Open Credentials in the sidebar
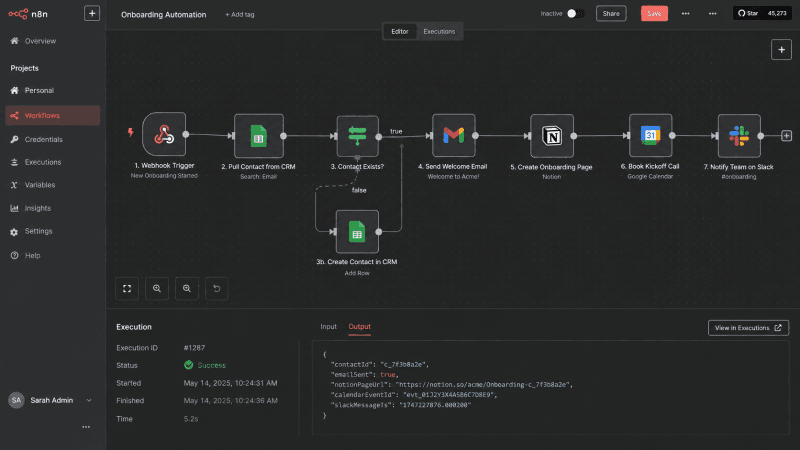The height and width of the screenshot is (450, 800). 43,139
